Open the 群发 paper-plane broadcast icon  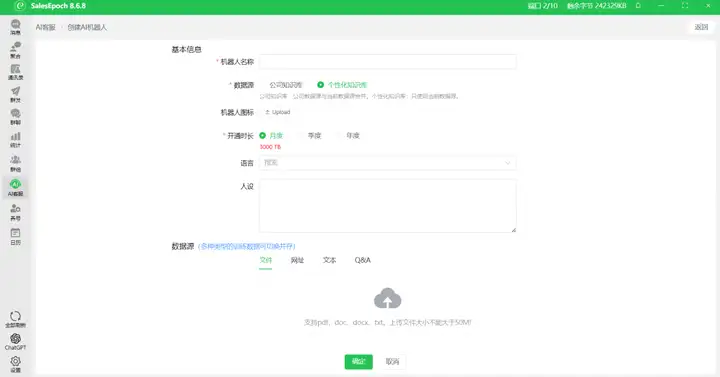pyautogui.click(x=15, y=95)
